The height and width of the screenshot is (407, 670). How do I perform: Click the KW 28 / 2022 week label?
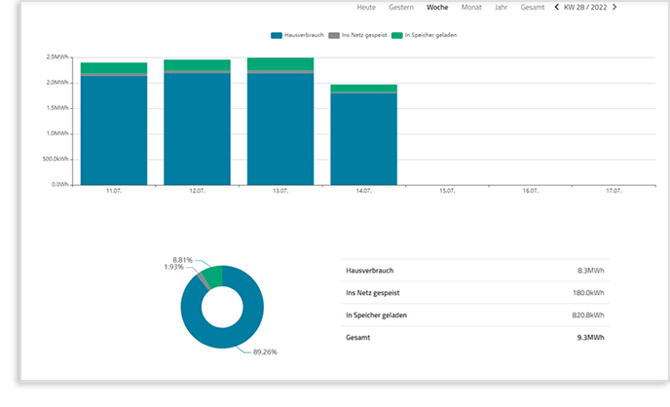pos(585,8)
